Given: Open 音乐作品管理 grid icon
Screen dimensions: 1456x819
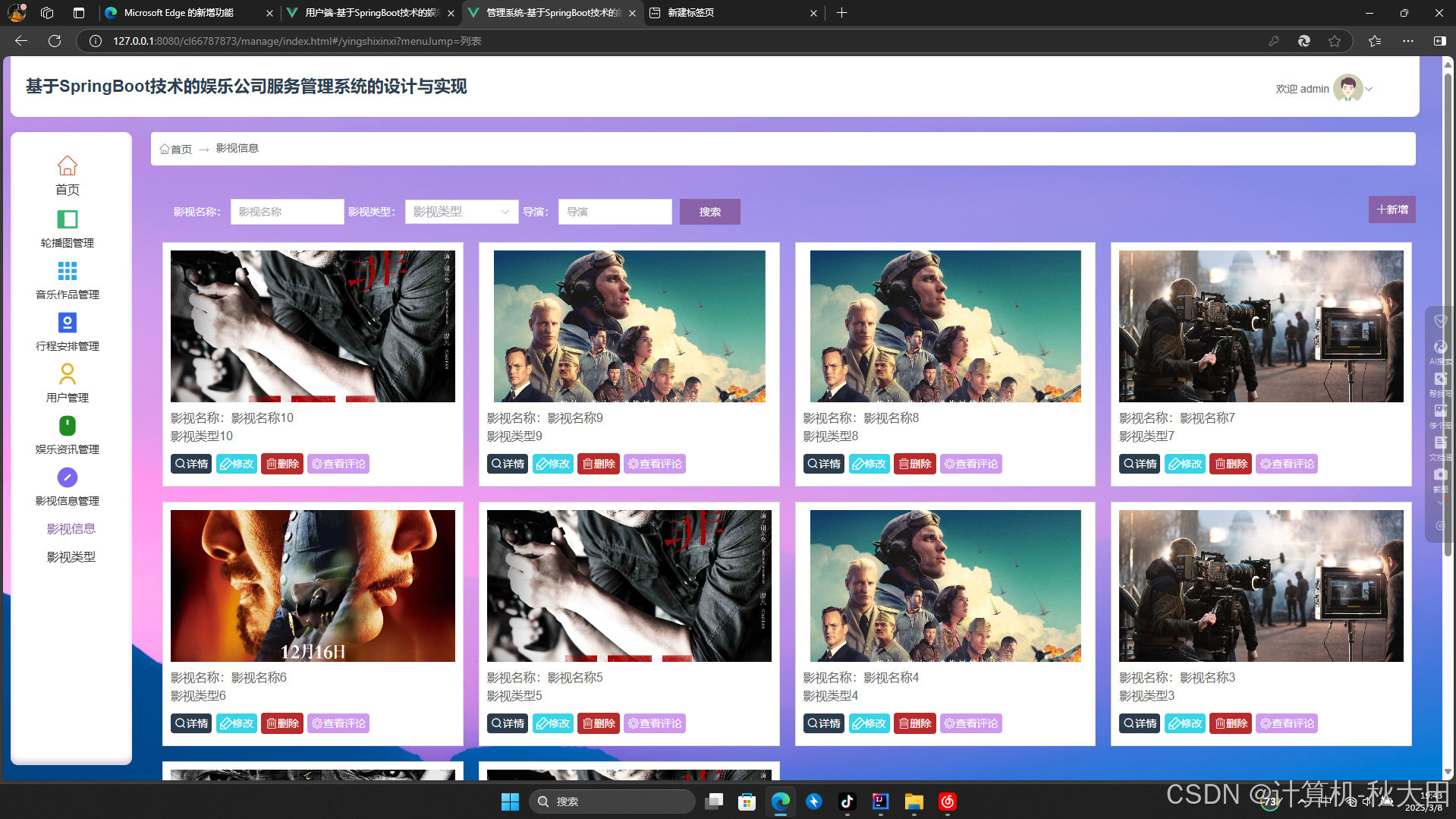Looking at the screenshot, I should tap(68, 271).
